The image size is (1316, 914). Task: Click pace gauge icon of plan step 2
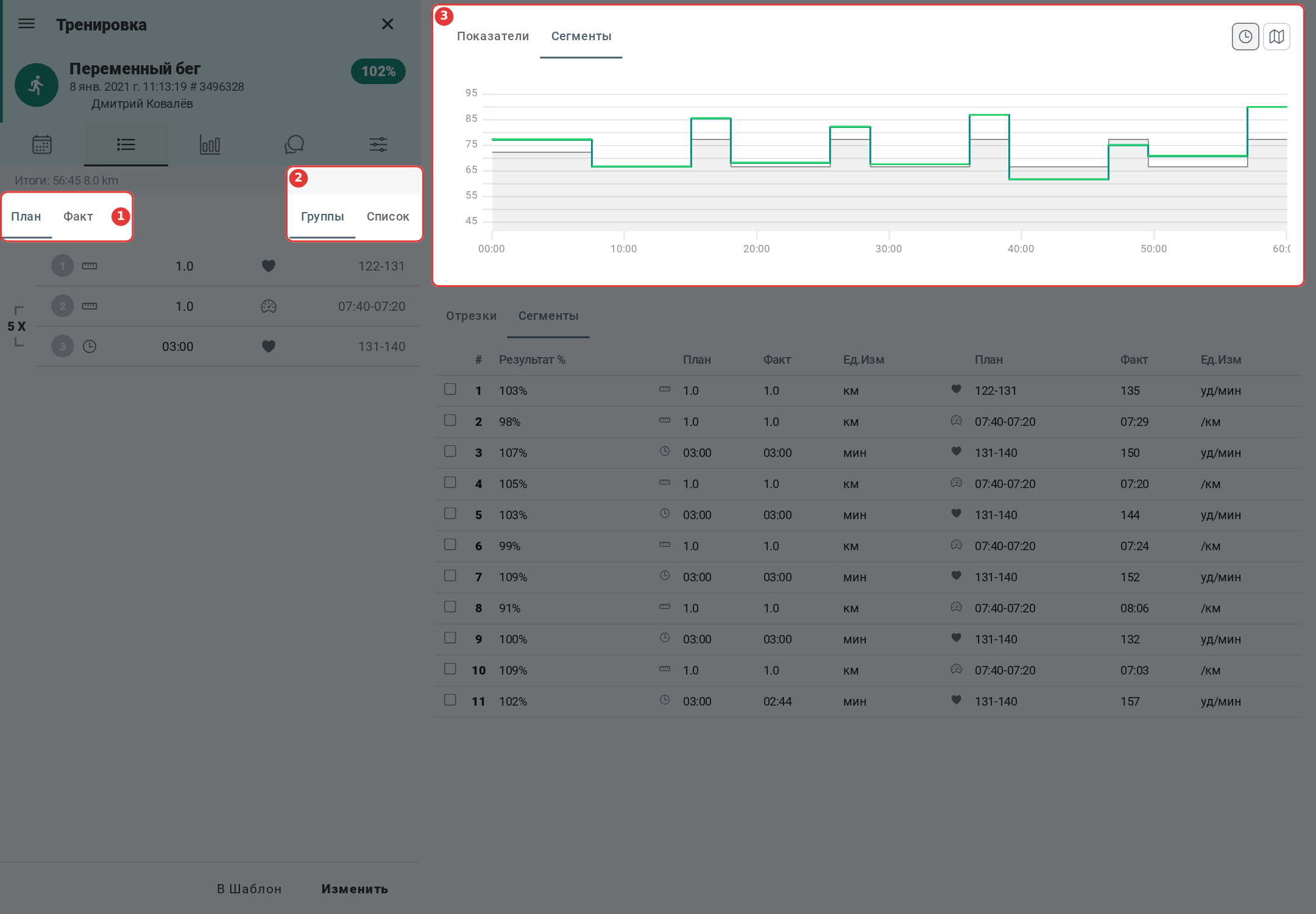pos(269,306)
